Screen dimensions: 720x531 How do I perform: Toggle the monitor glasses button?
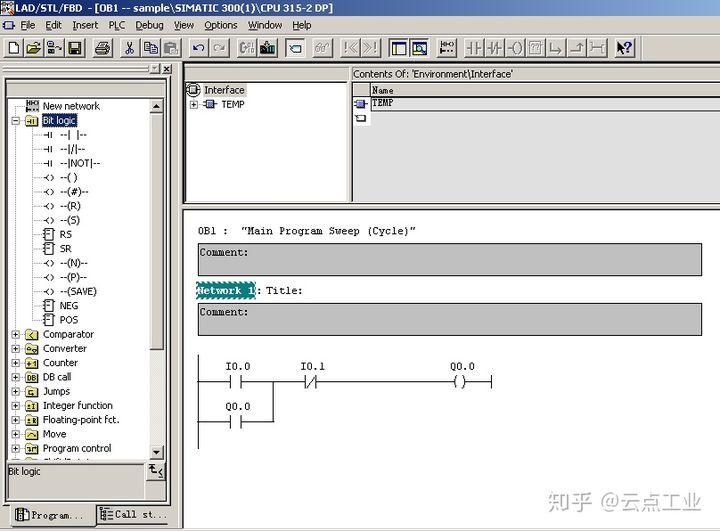point(322,47)
